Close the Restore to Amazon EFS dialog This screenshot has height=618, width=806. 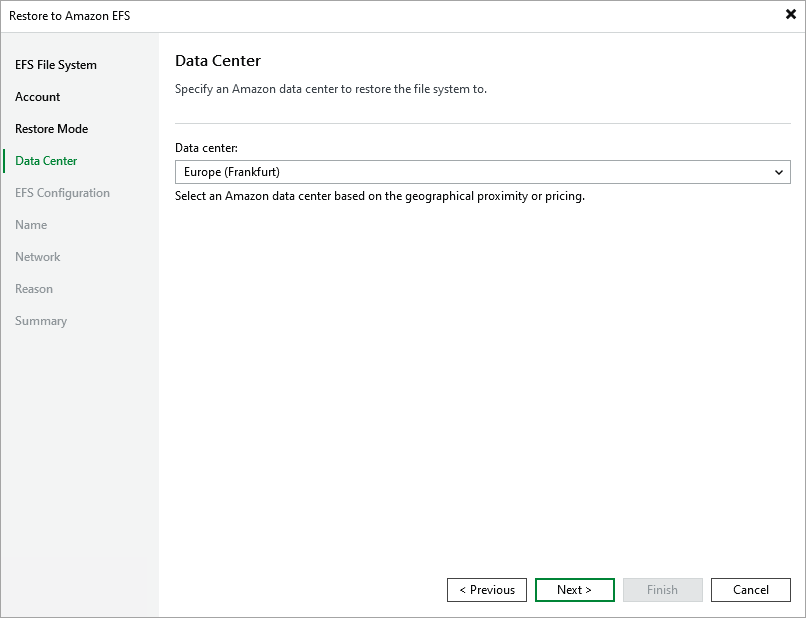click(789, 14)
